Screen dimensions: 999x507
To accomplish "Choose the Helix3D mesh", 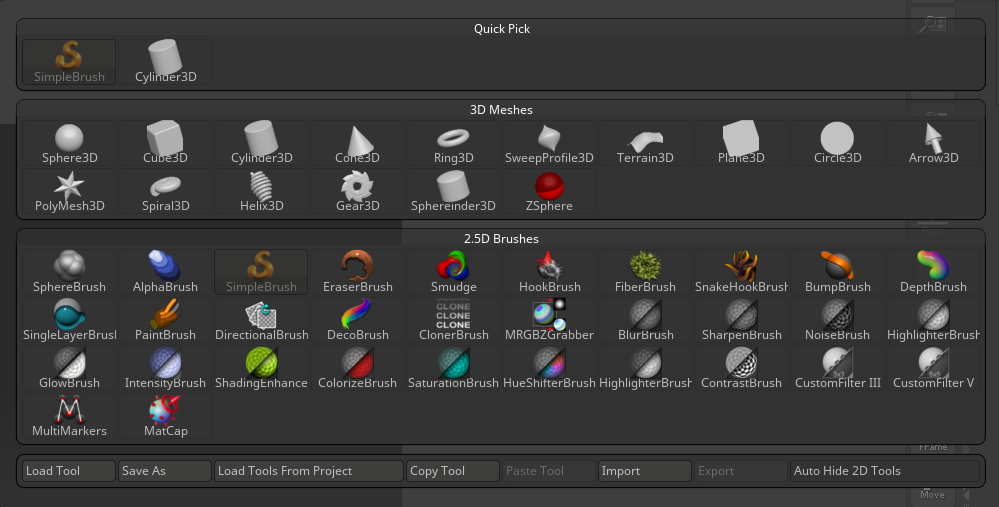I will (x=261, y=192).
